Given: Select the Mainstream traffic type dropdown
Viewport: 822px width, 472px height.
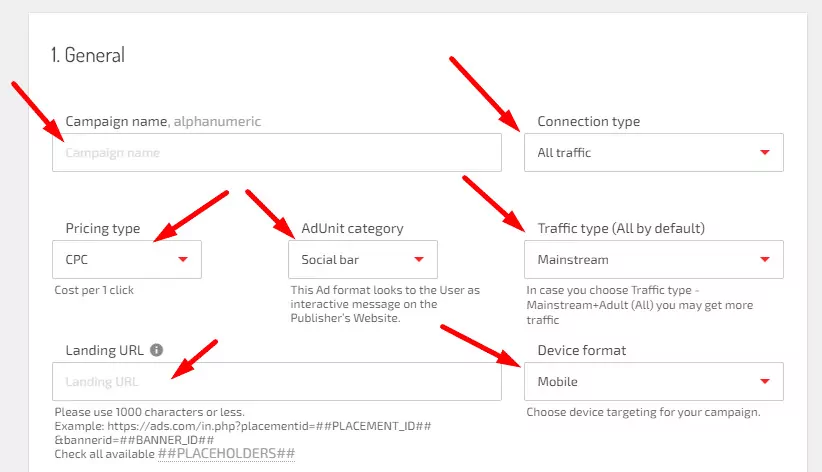Looking at the screenshot, I should [653, 260].
